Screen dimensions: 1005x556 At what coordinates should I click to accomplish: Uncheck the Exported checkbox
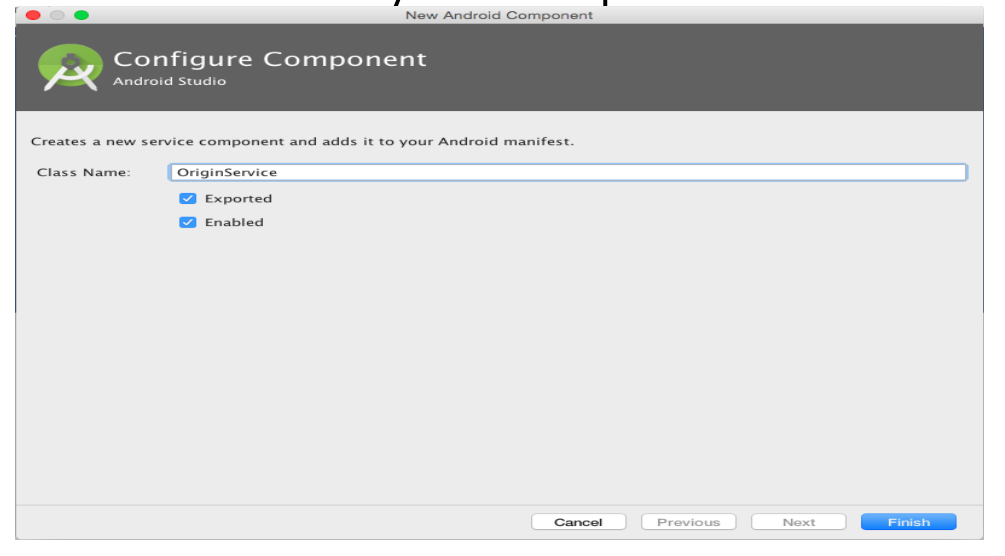tap(188, 199)
